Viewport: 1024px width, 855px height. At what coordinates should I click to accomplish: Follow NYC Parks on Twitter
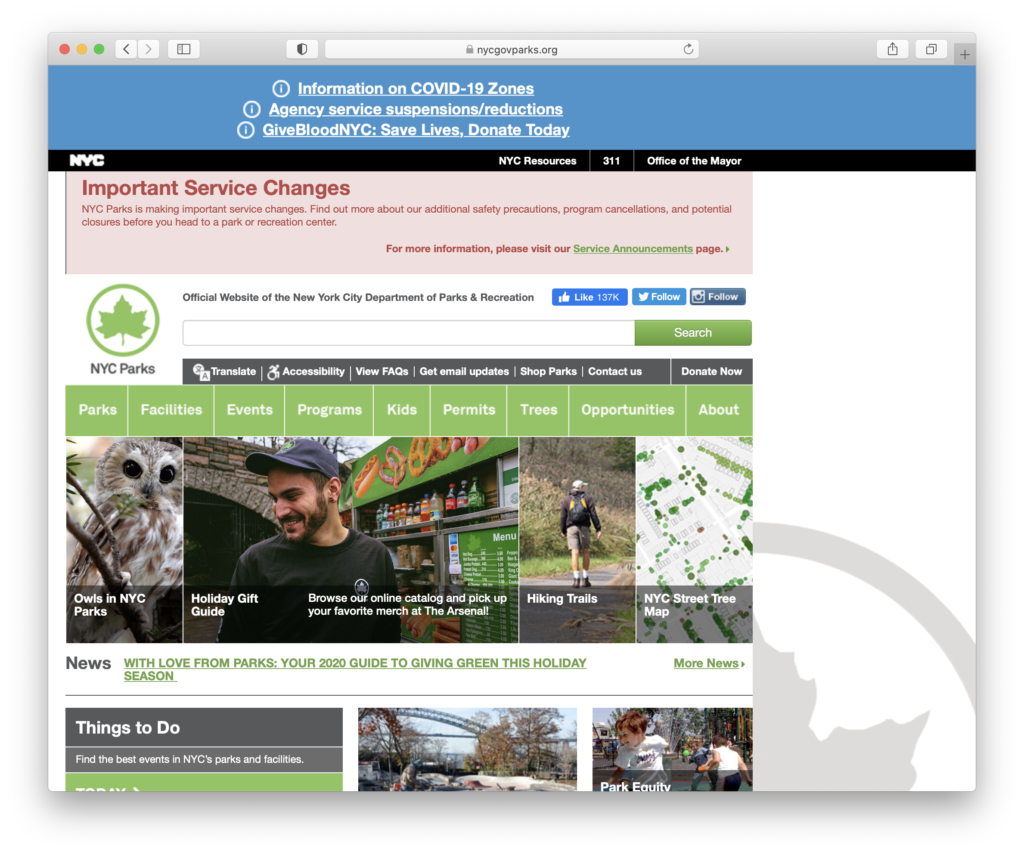659,297
